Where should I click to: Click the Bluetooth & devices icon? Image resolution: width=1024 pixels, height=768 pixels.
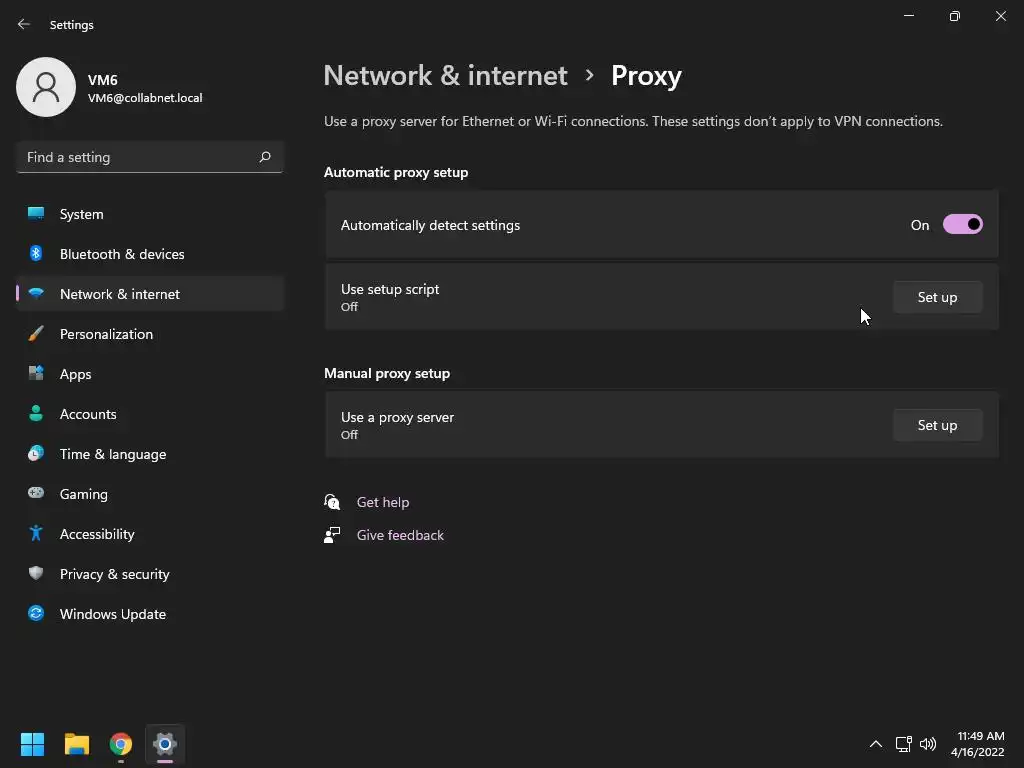pos(36,254)
